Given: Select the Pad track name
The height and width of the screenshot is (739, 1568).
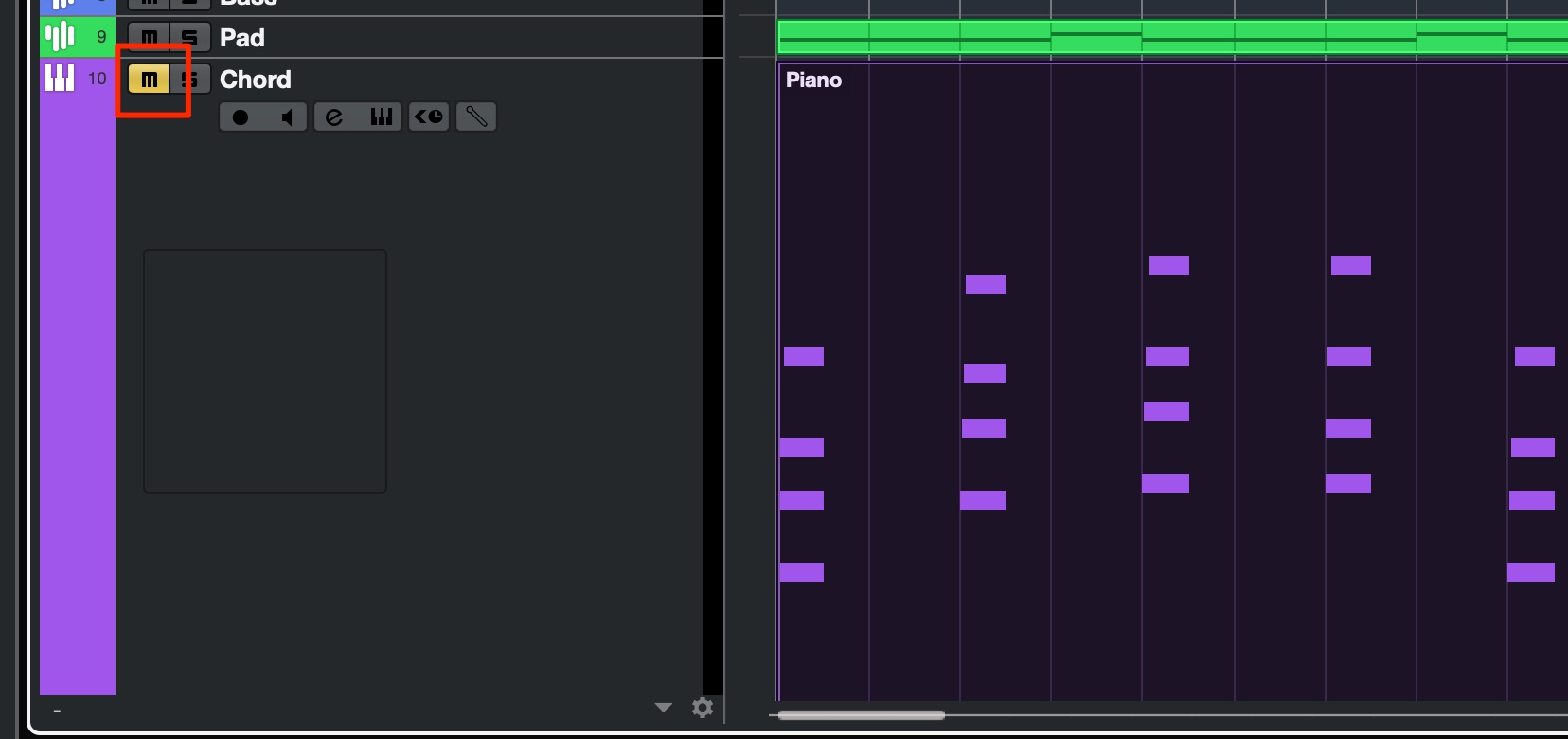Looking at the screenshot, I should click(242, 38).
